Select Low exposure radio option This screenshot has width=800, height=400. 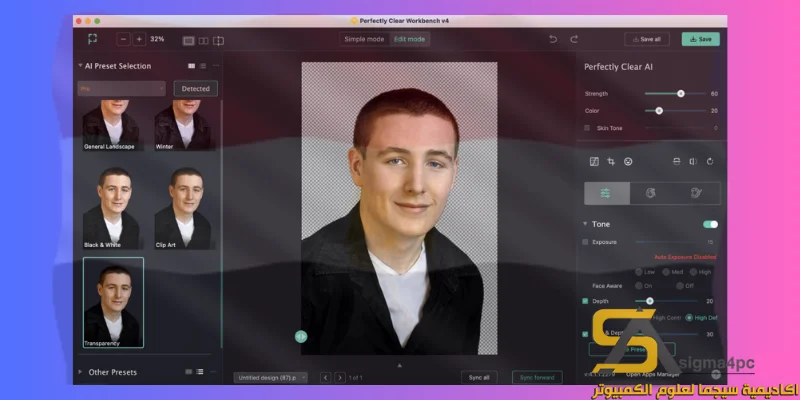point(639,272)
